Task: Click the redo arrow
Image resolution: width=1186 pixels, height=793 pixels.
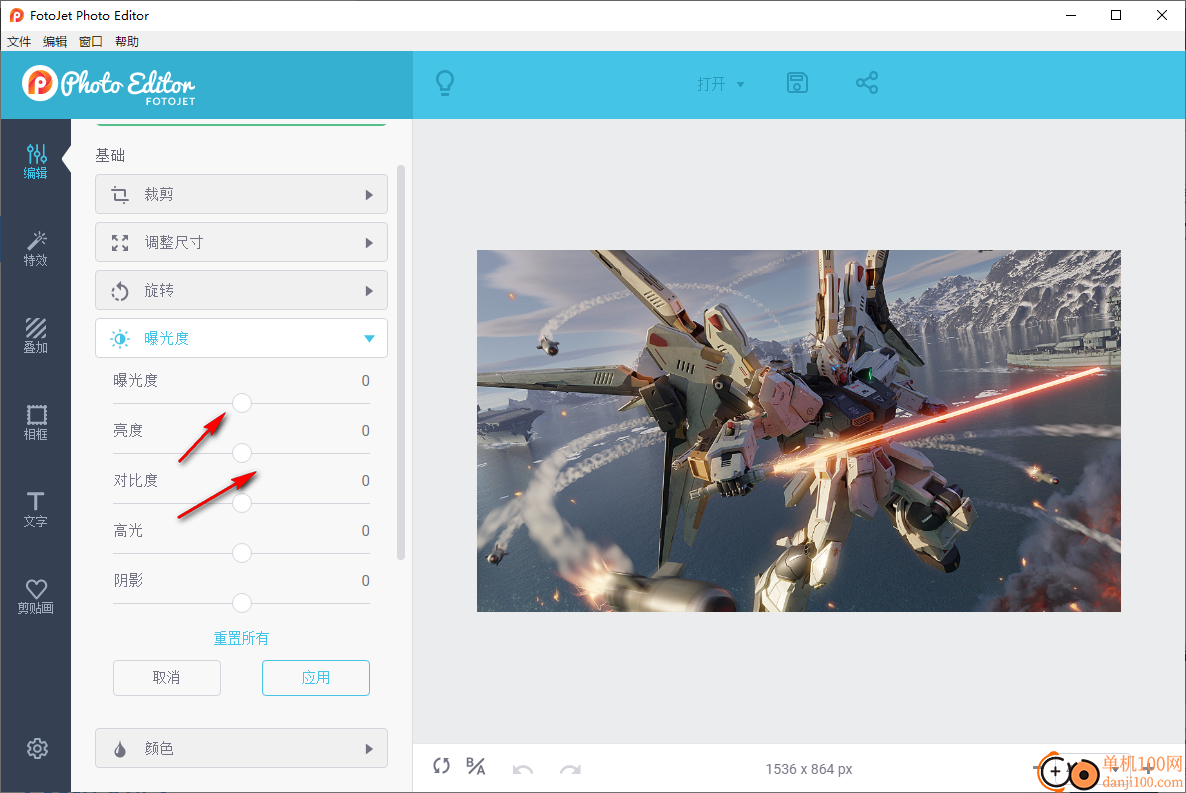Action: click(x=570, y=770)
